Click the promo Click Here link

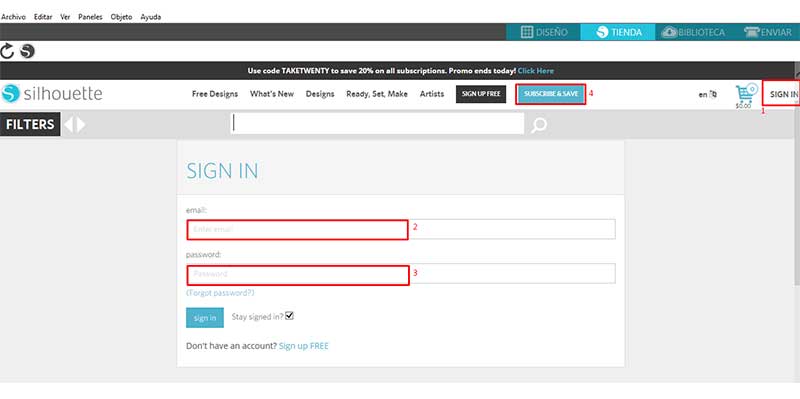point(535,71)
